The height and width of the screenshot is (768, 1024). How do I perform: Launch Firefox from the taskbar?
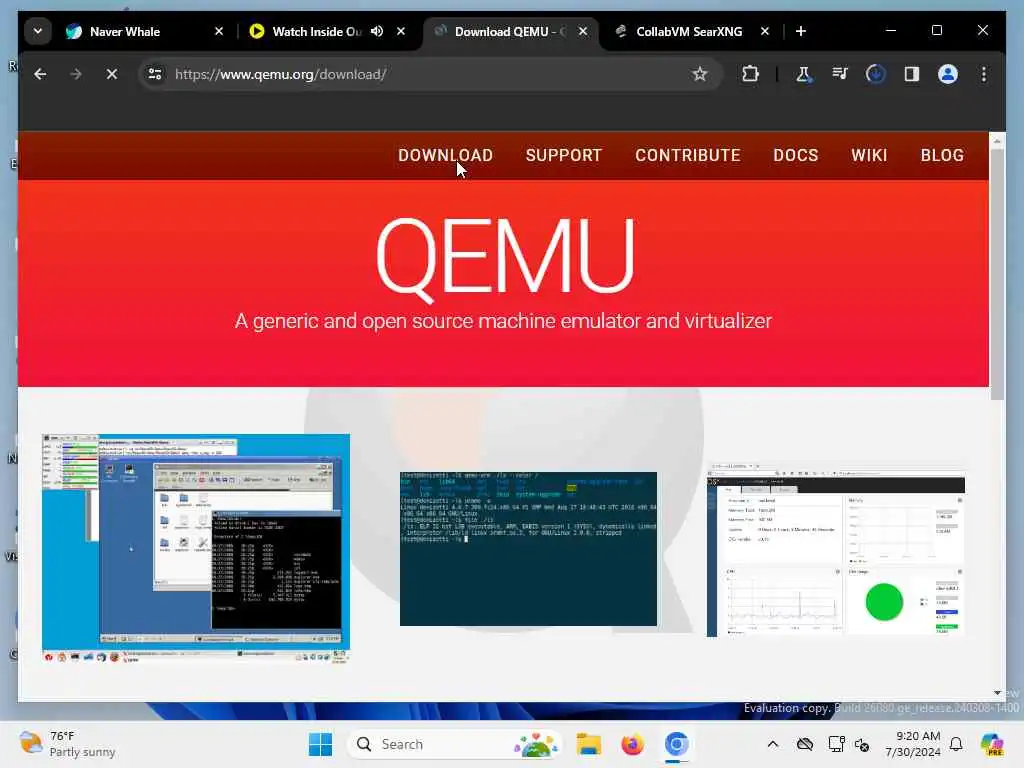[632, 744]
